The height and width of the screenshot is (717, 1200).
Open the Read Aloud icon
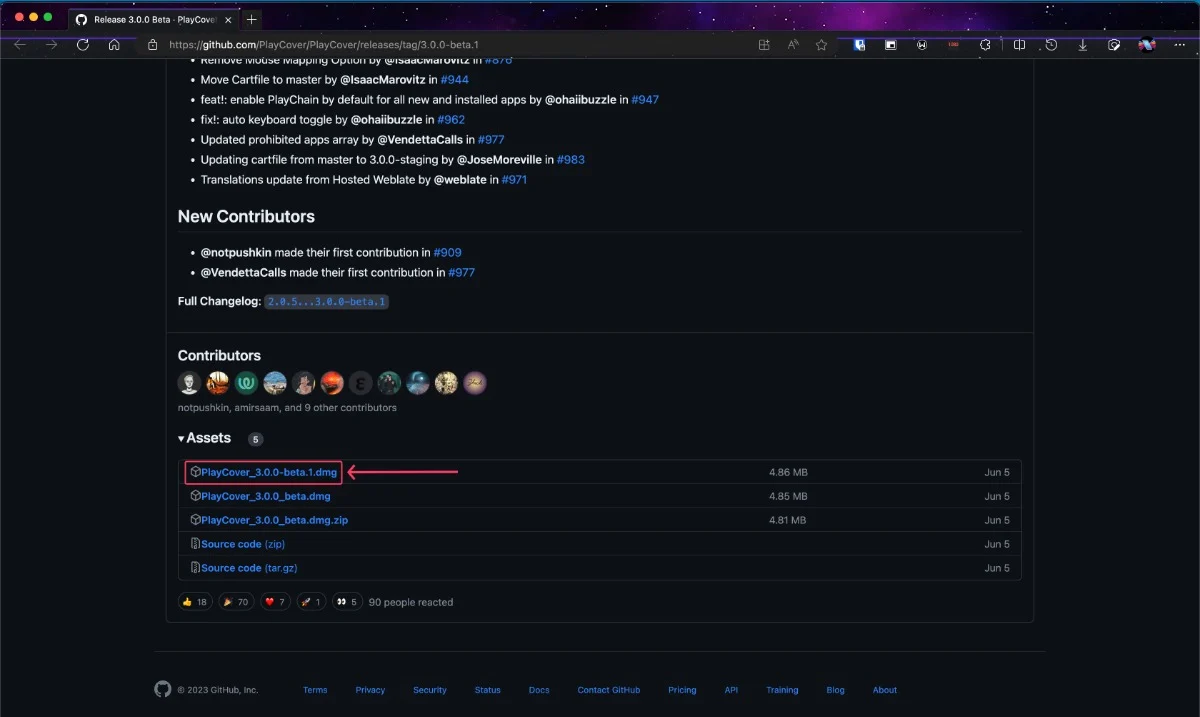tap(793, 45)
